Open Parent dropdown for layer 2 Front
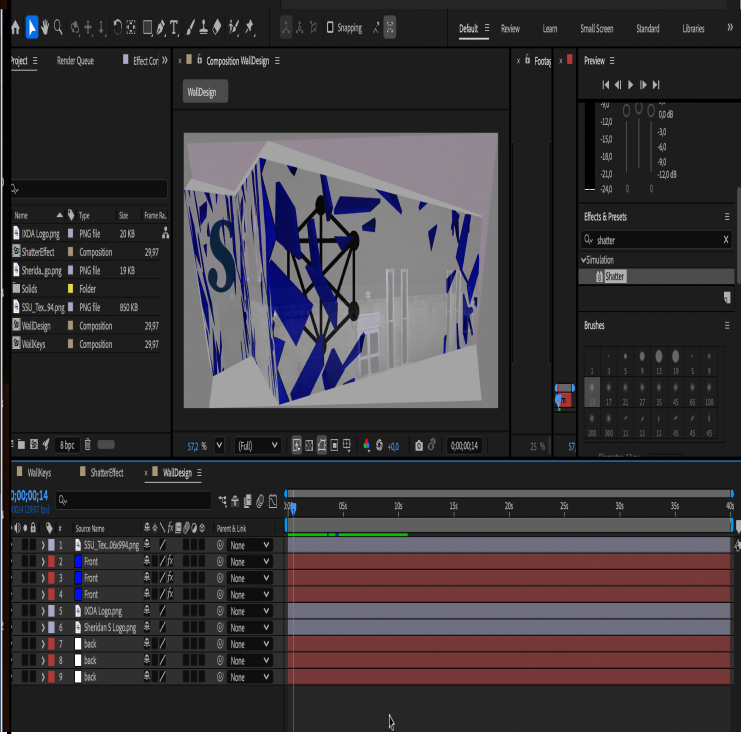The image size is (741, 734). [x=250, y=562]
